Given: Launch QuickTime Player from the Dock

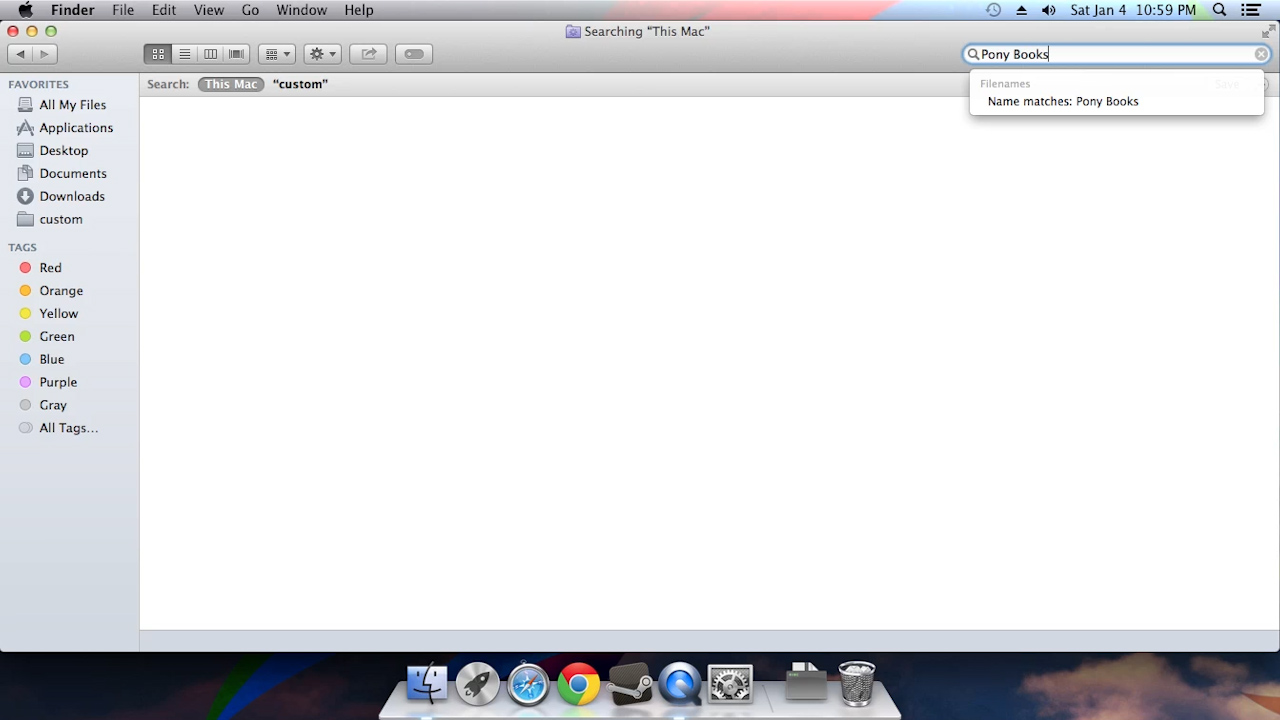Looking at the screenshot, I should click(679, 684).
